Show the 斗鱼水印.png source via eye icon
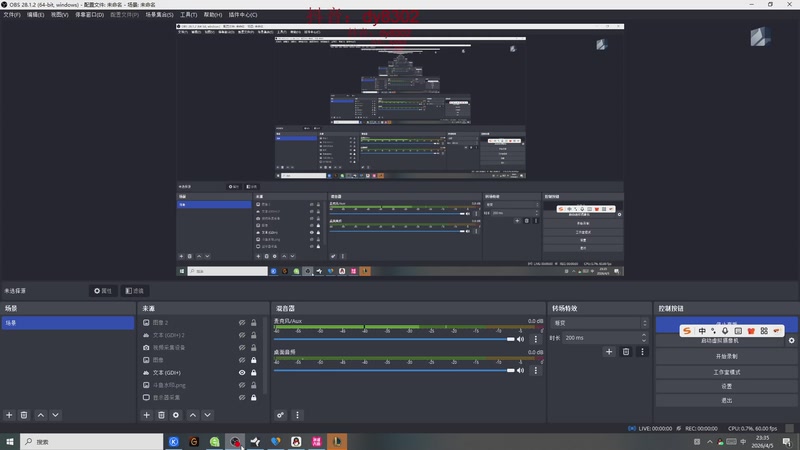This screenshot has height=450, width=800. [242, 385]
